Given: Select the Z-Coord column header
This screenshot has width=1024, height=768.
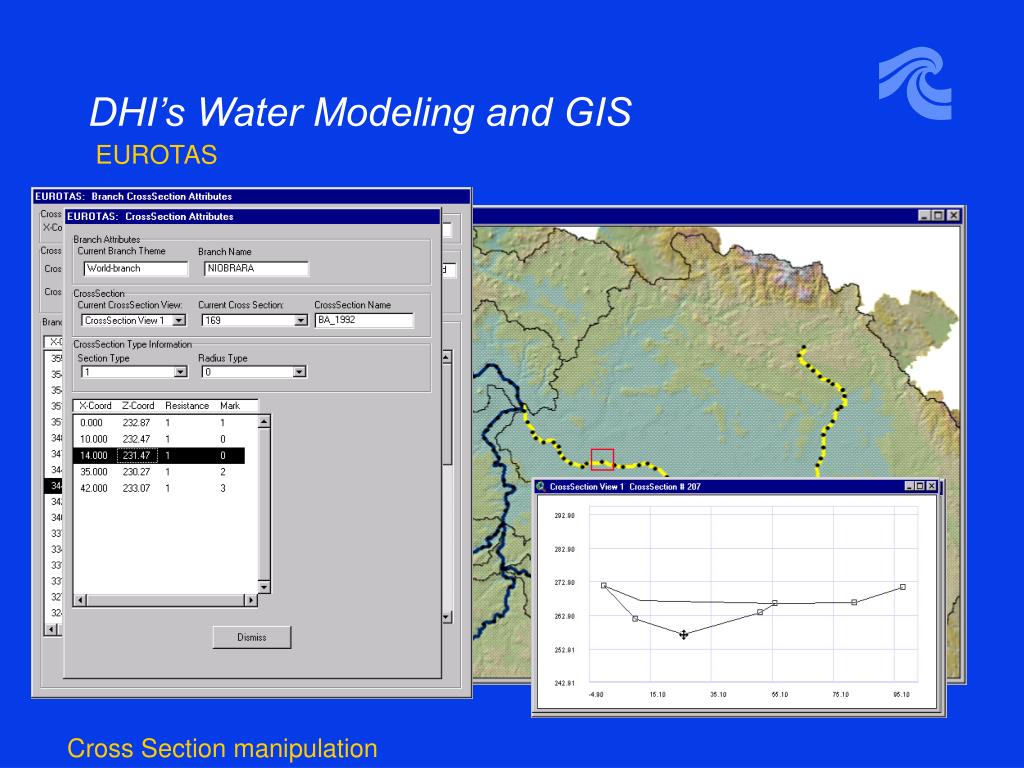Looking at the screenshot, I should [138, 406].
